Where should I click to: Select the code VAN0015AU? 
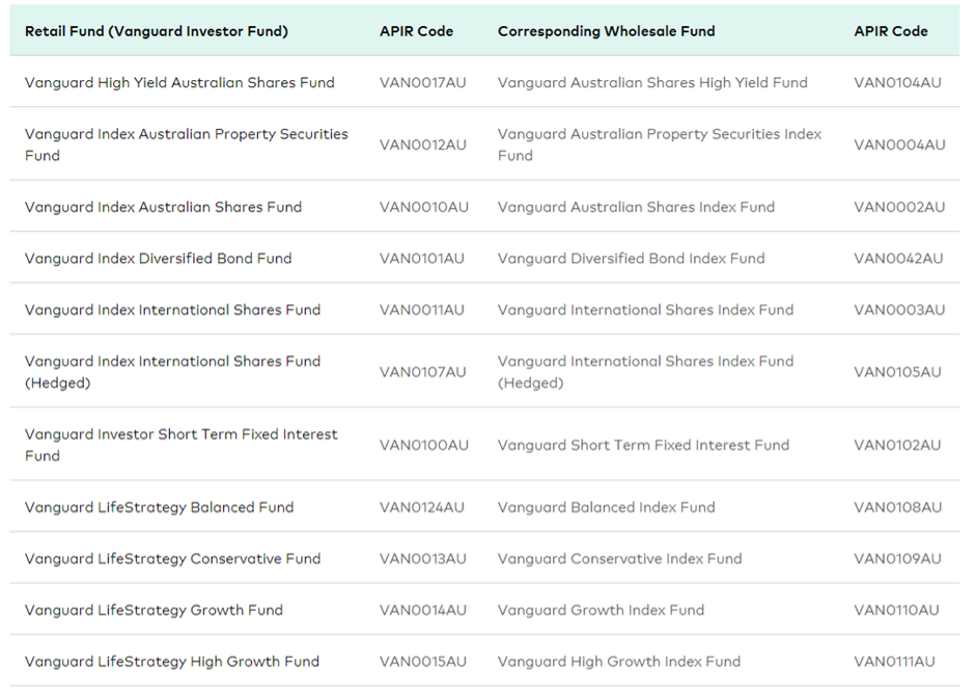tap(423, 661)
